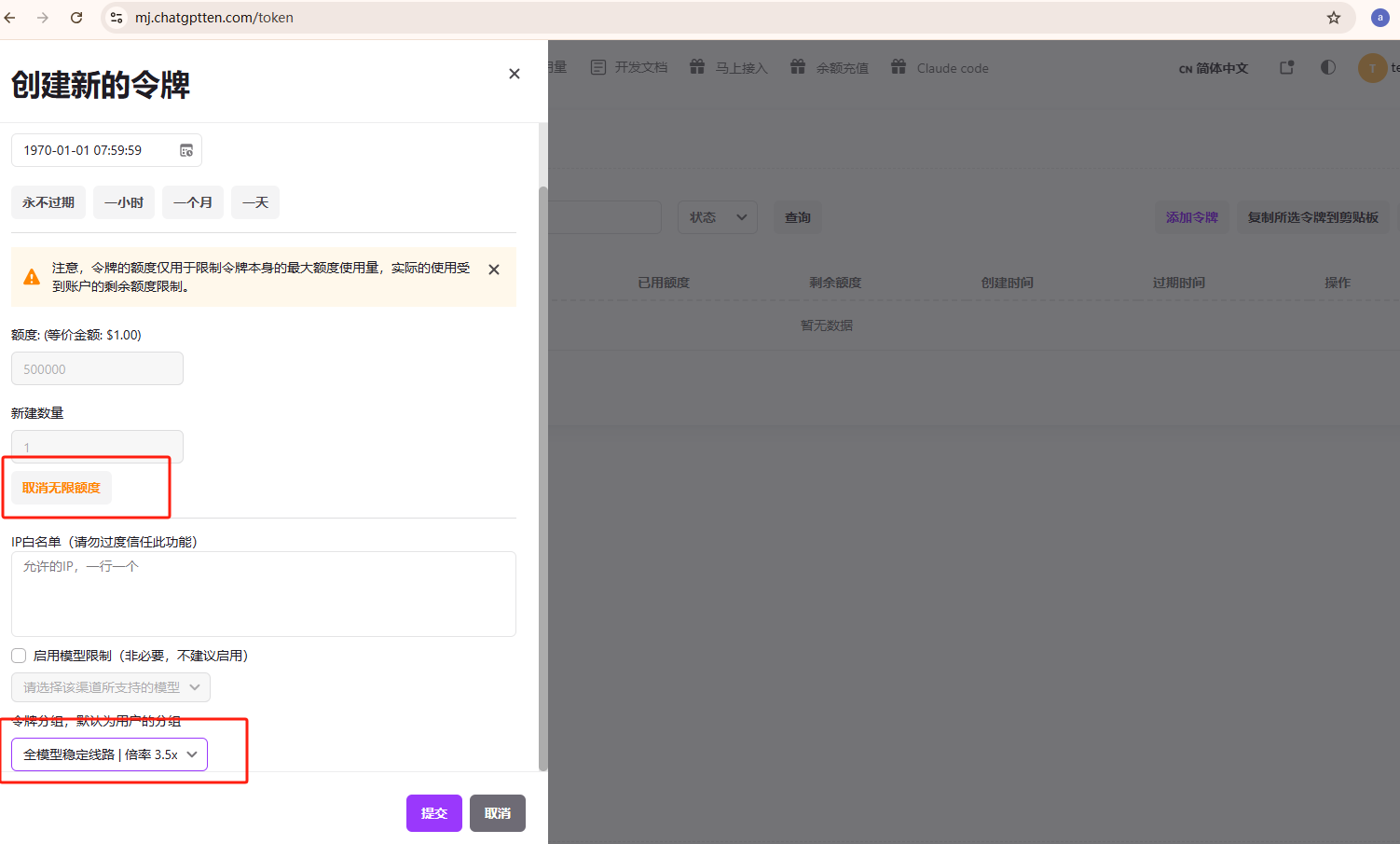The width and height of the screenshot is (1400, 844).
Task: Set expiry to 永不过期 (never expire)
Action: click(x=48, y=202)
